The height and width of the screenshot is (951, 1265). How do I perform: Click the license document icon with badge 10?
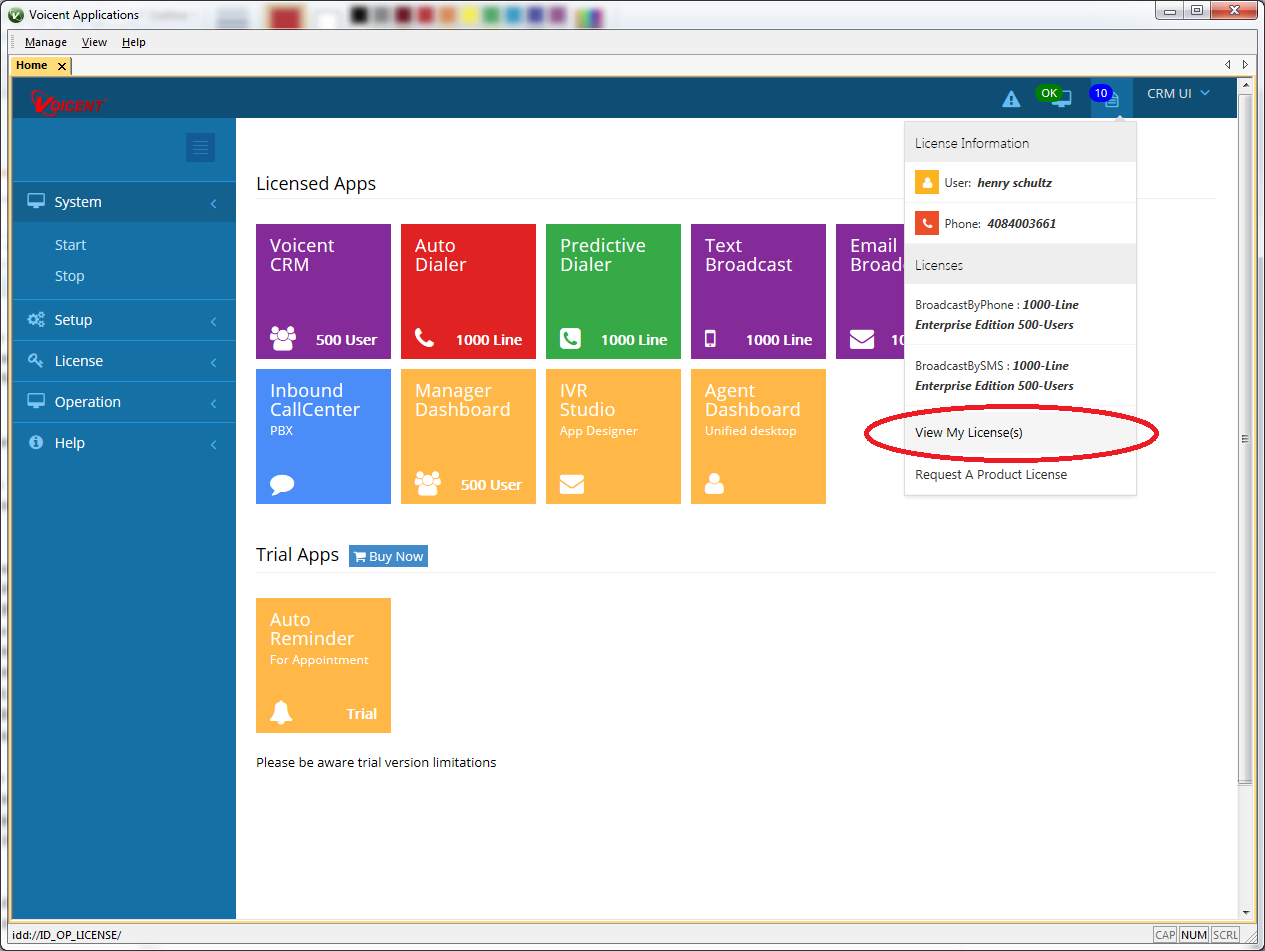1111,99
